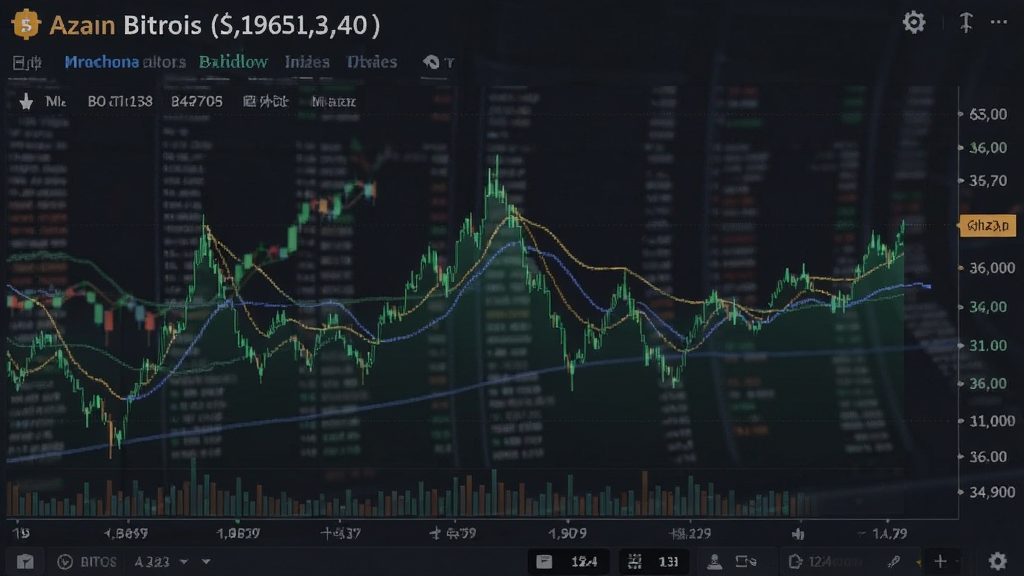
Task: Select the Balidlow tab
Action: tap(233, 62)
